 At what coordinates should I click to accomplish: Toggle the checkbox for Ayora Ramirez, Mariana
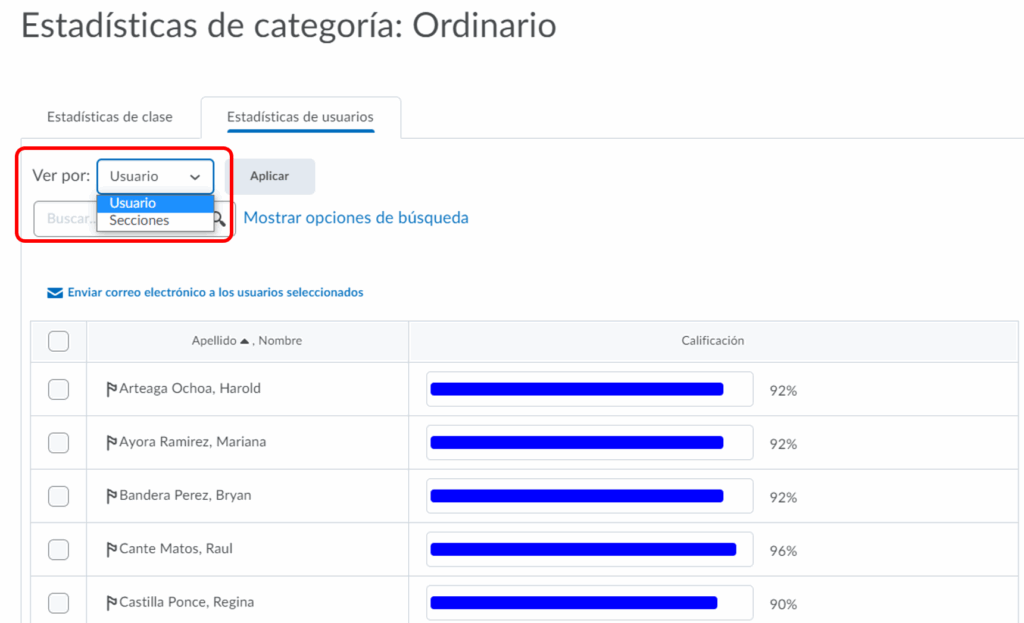tap(59, 442)
